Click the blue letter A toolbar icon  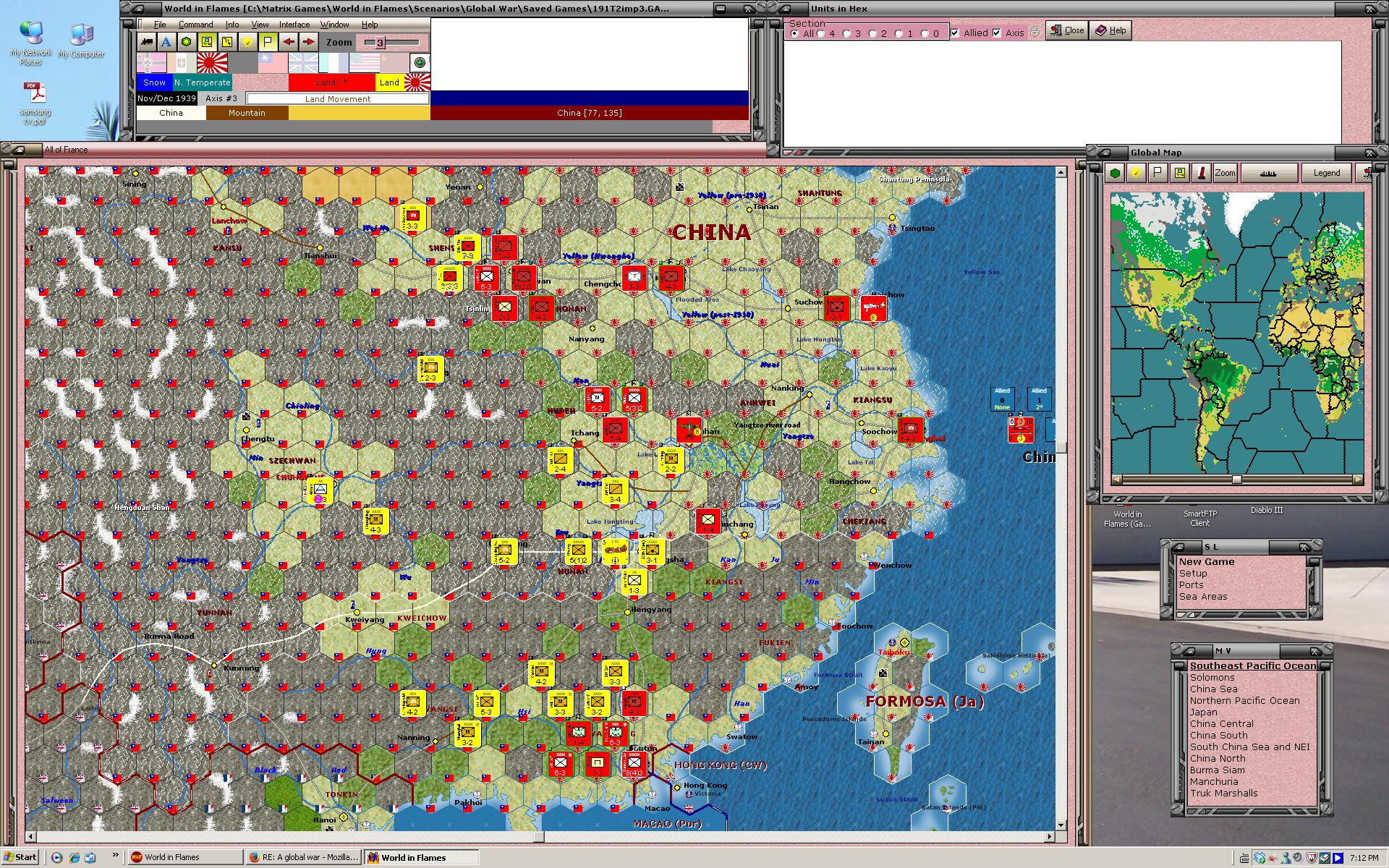pos(166,42)
